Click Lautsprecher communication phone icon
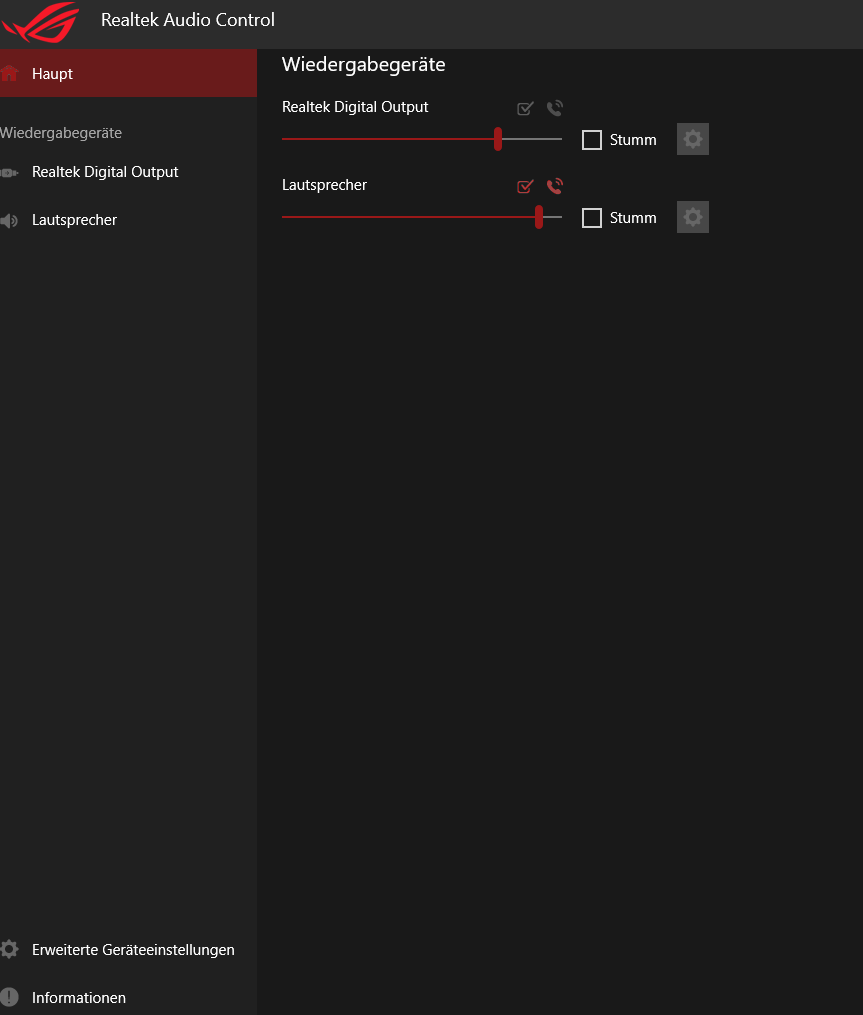 [x=555, y=186]
